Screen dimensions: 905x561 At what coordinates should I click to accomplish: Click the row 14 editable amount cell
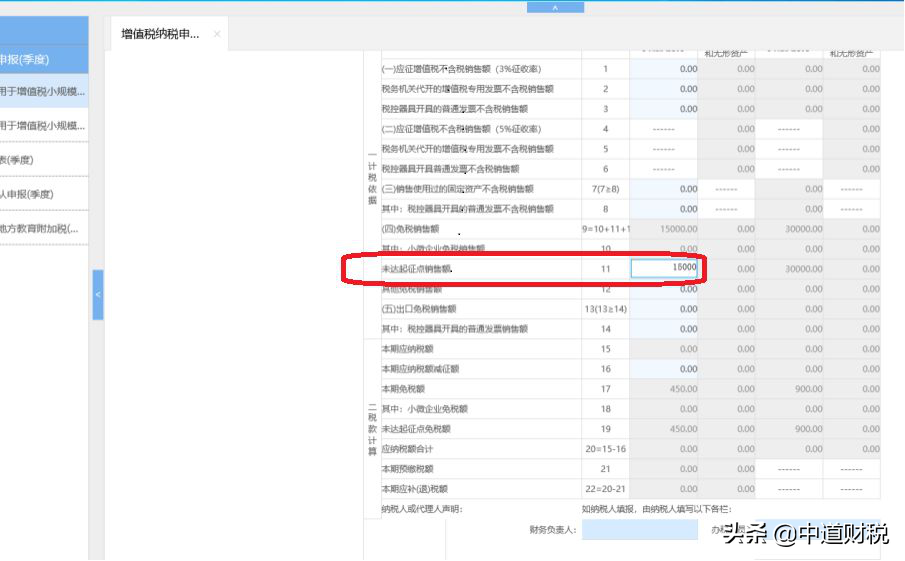pyautogui.click(x=664, y=329)
